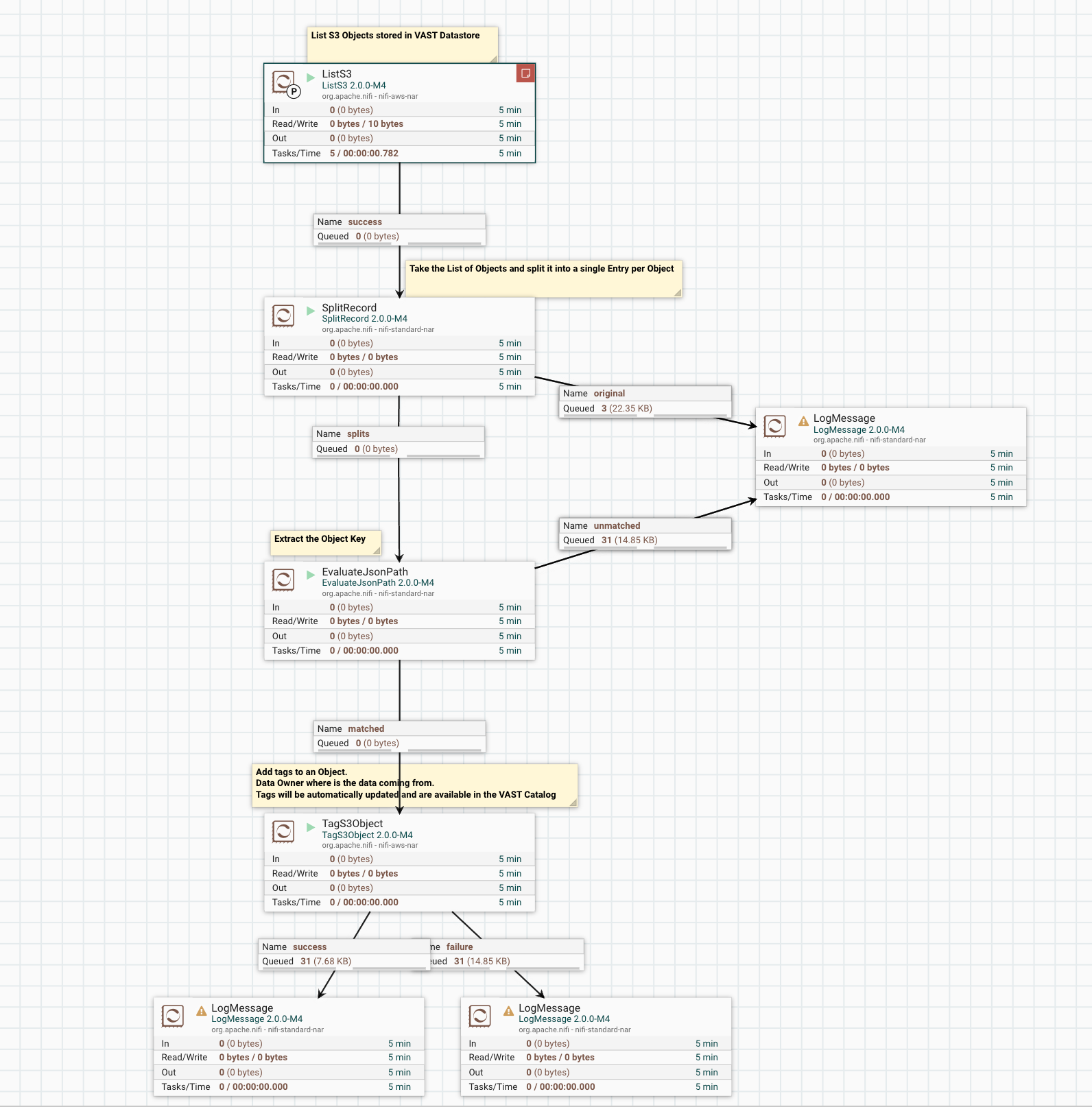
Task: Click queued '3 (22.35 KB)' on original connection
Action: [x=627, y=409]
